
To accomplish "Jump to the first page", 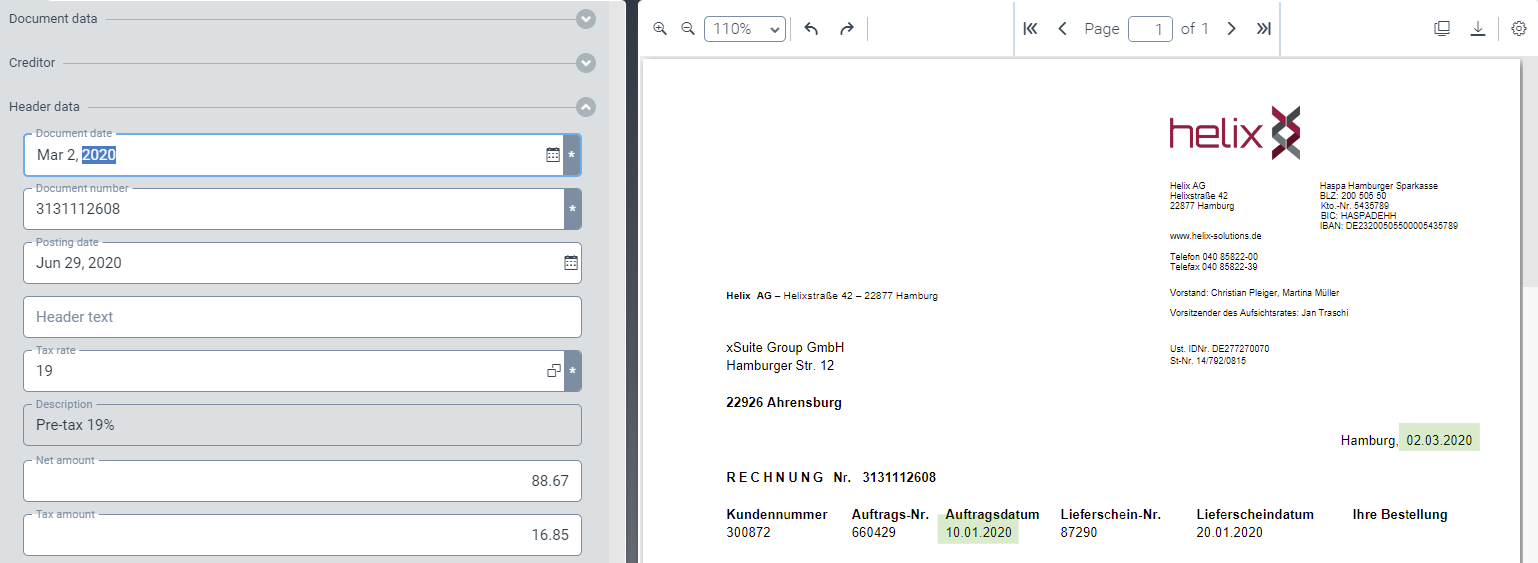I will point(1030,29).
